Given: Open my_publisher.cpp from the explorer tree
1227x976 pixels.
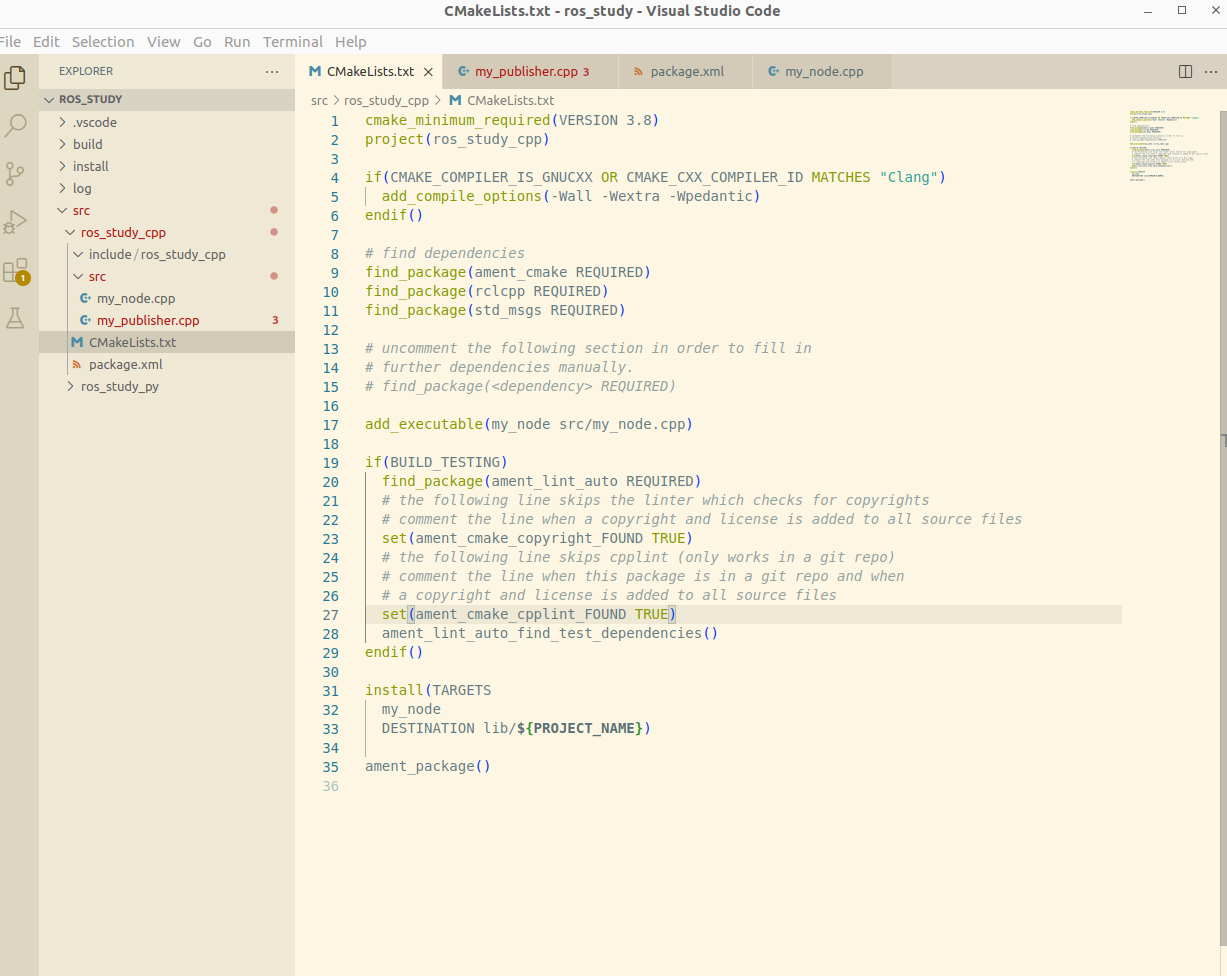Looking at the screenshot, I should [x=167, y=320].
